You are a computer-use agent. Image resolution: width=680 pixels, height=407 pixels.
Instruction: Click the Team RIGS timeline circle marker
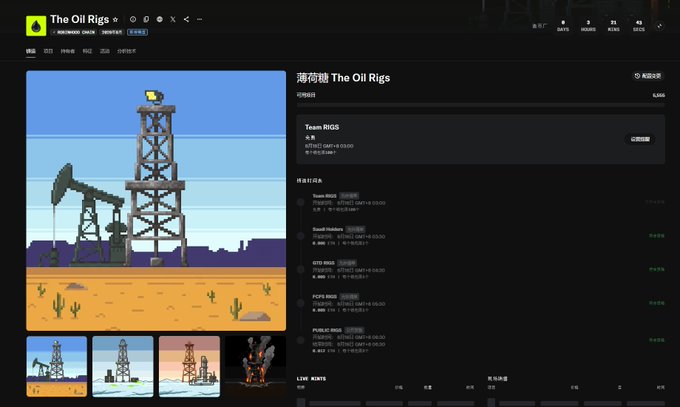pos(301,202)
